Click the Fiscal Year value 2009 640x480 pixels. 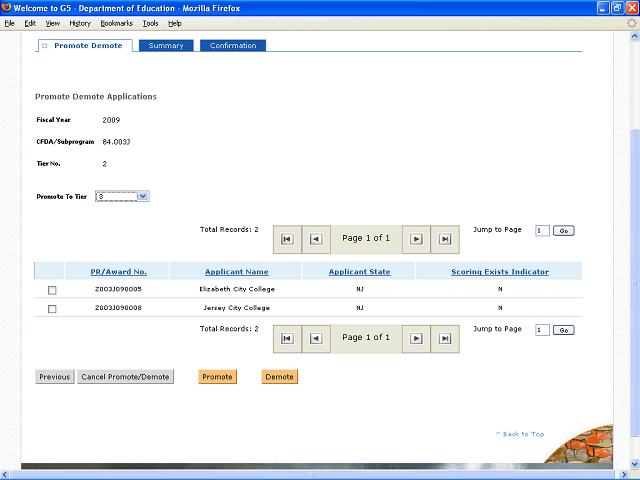point(111,120)
